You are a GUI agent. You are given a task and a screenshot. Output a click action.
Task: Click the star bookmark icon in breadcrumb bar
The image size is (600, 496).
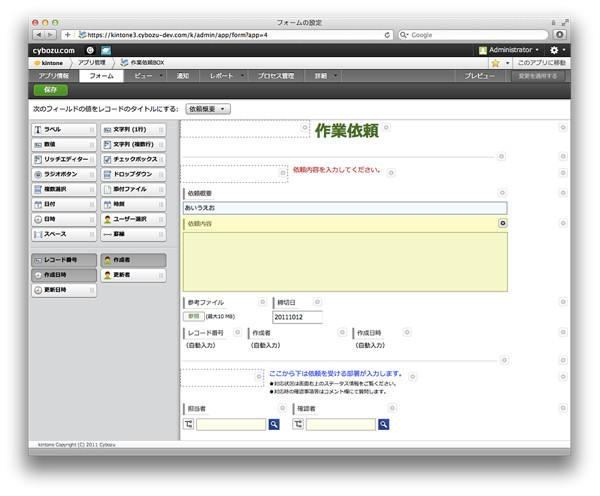tap(495, 62)
